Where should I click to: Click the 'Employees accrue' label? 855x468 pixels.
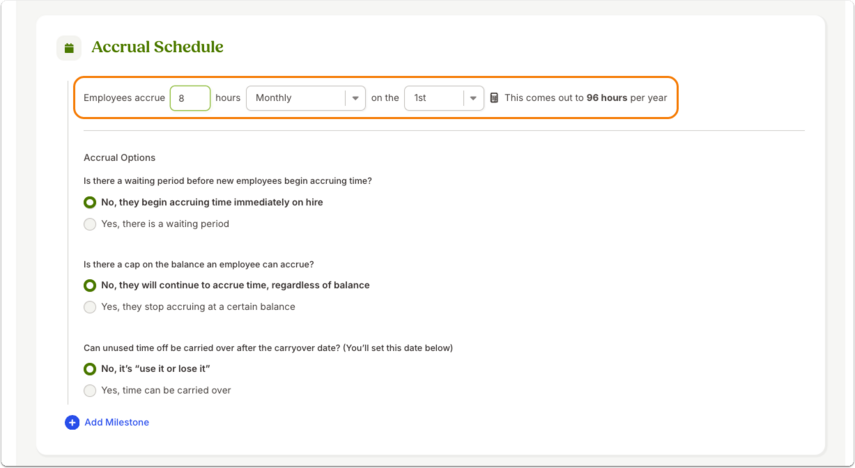tap(124, 98)
